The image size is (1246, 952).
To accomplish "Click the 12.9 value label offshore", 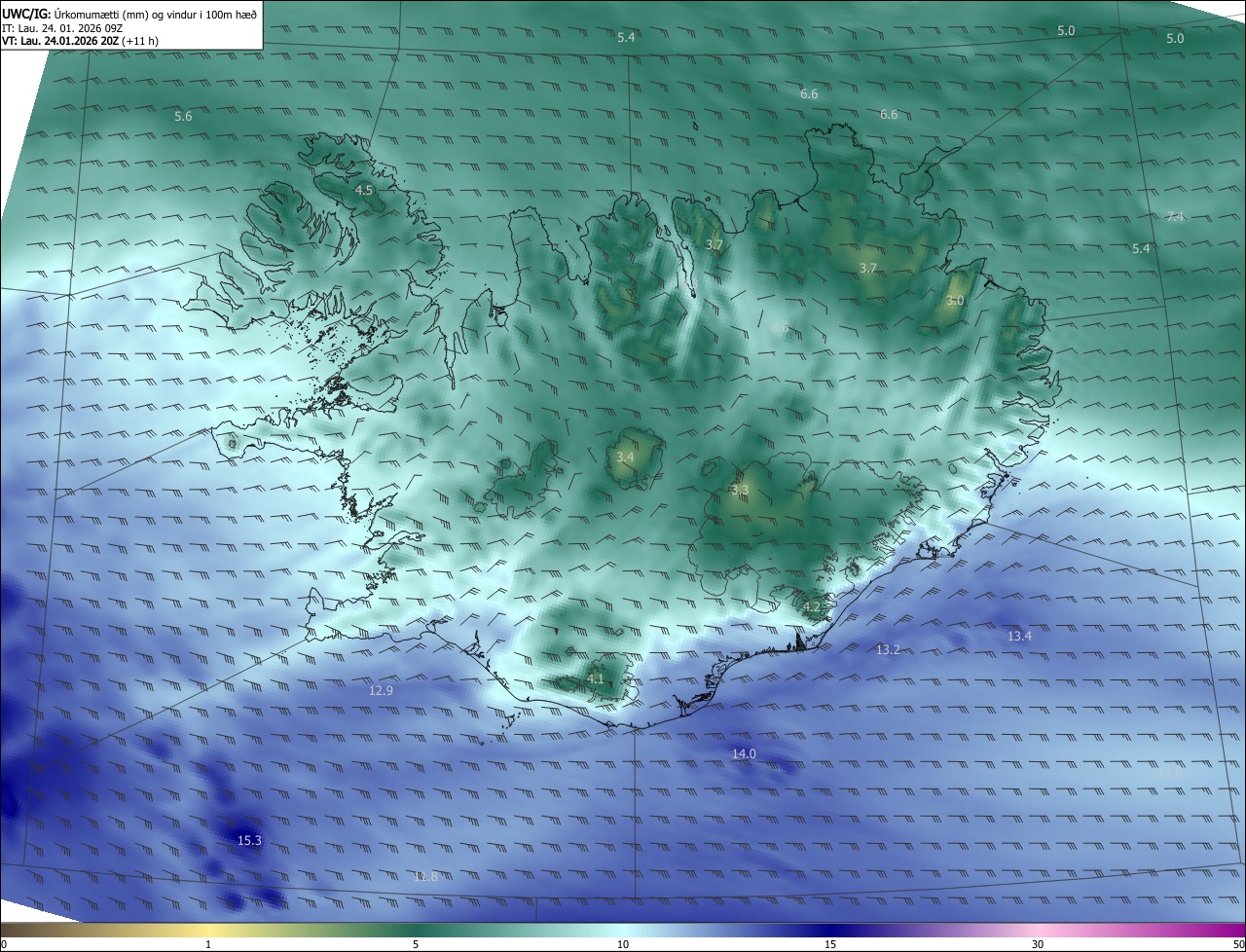I will [x=381, y=691].
